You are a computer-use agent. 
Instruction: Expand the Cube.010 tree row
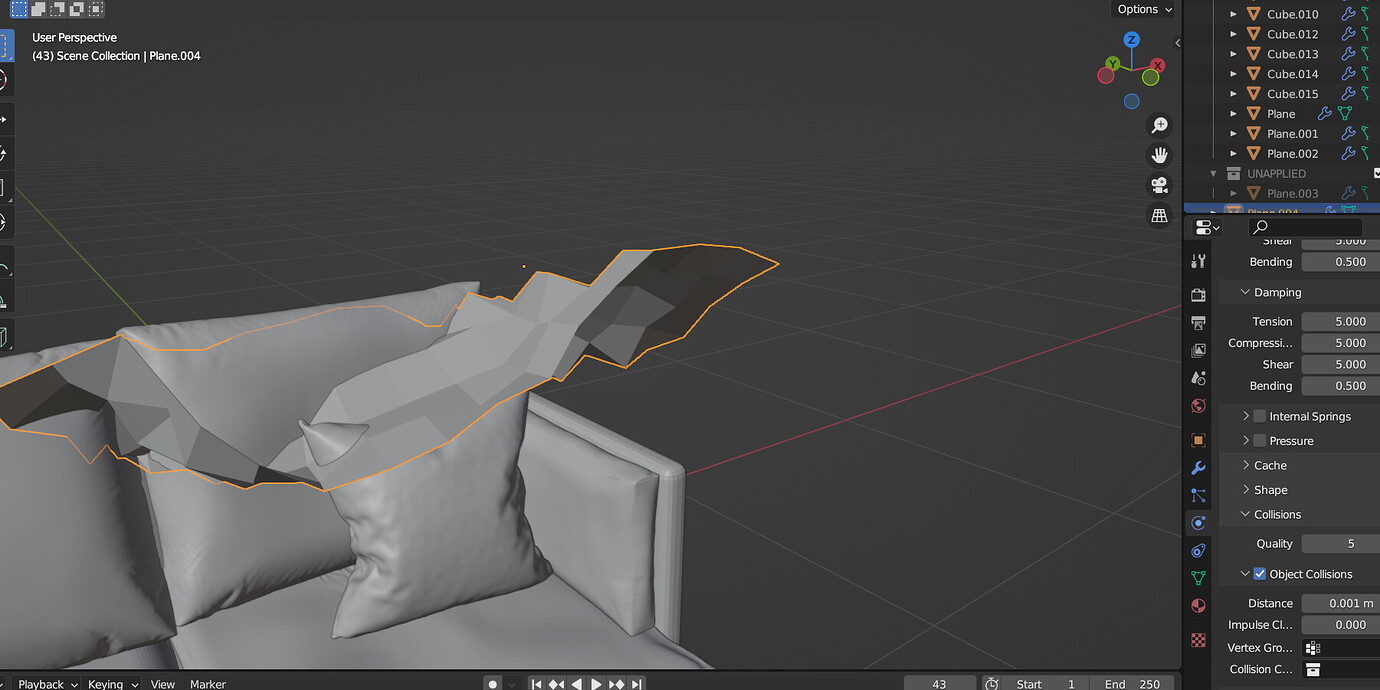[1233, 14]
